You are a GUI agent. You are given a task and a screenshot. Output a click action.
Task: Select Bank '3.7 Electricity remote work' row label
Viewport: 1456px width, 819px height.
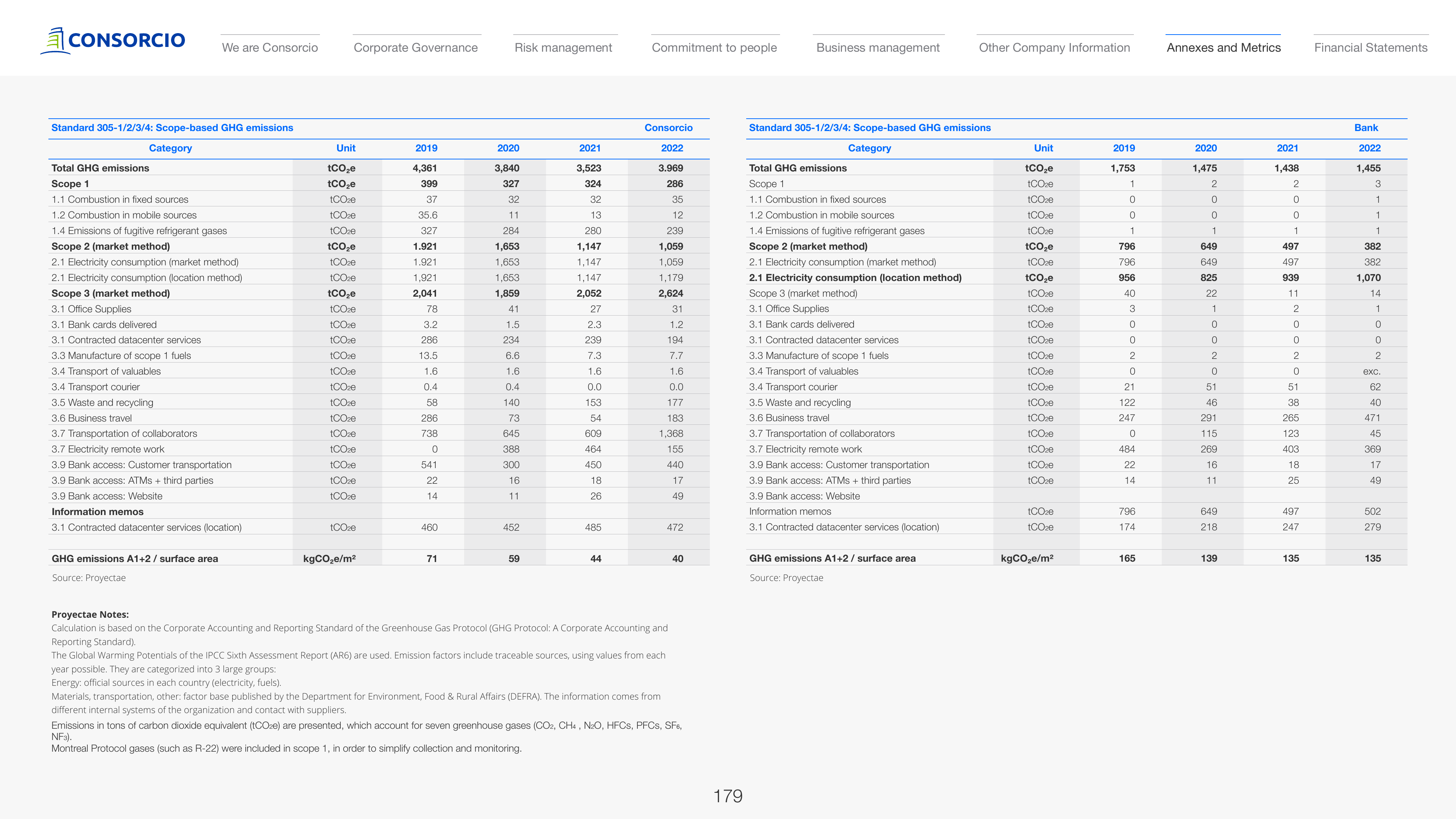(806, 449)
